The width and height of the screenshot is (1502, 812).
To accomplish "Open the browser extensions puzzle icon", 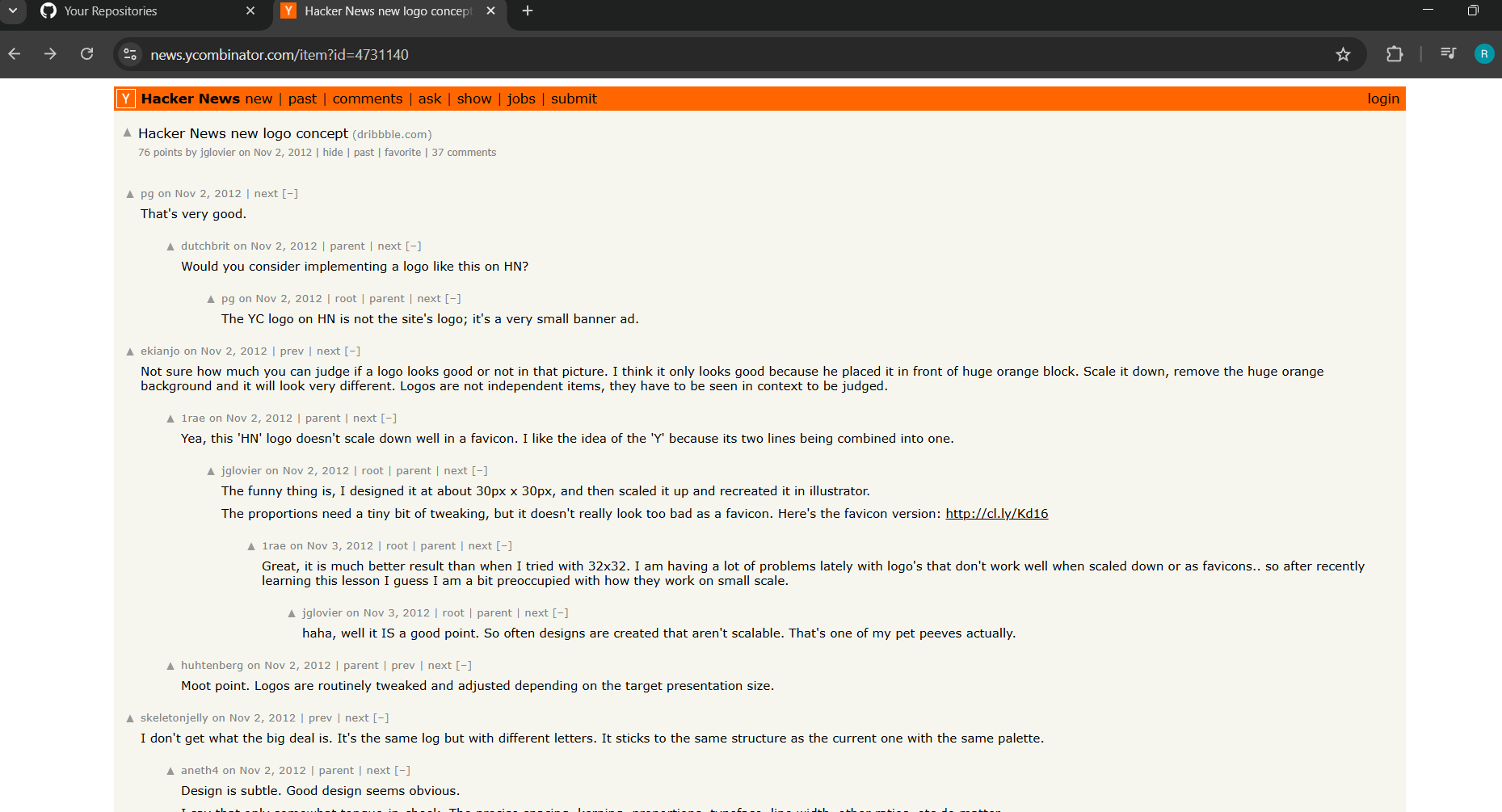I will (1395, 55).
